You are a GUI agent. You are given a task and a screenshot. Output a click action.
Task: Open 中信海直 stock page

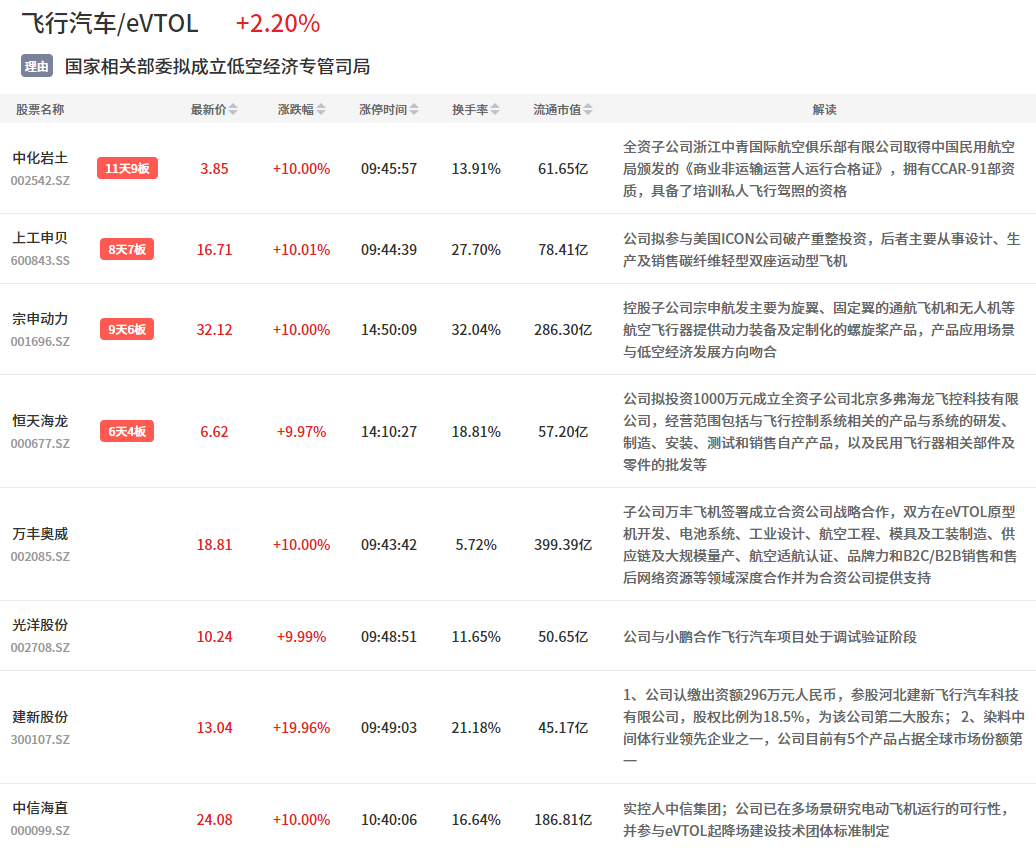(x=40, y=808)
